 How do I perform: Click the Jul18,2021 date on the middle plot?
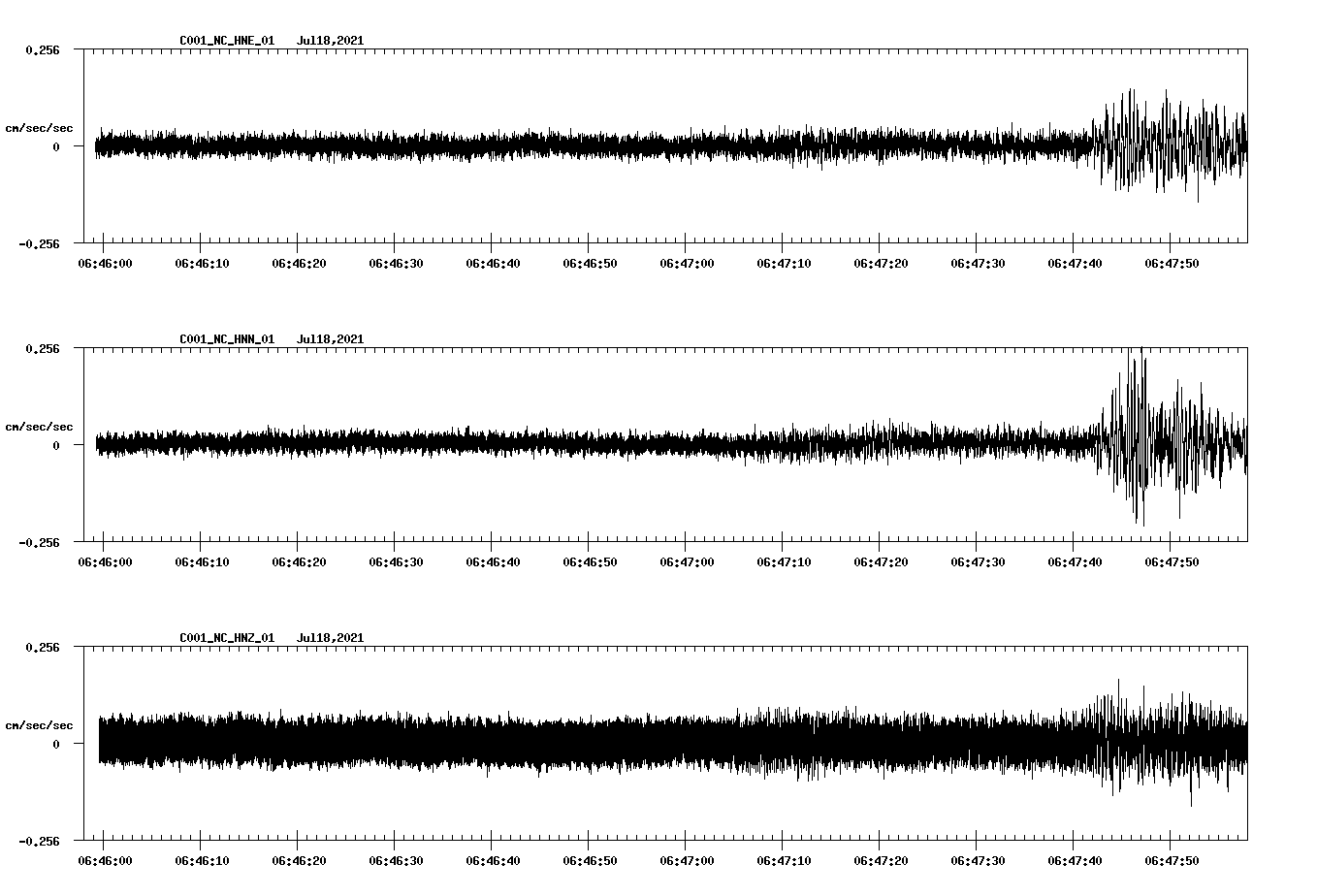click(x=330, y=338)
